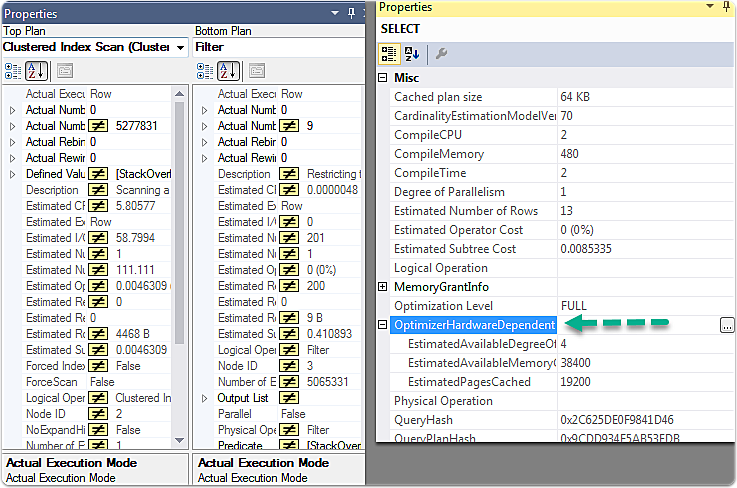Click ellipsis button for OptimizerHardwareDependent
This screenshot has width=737, height=488.
pos(727,325)
